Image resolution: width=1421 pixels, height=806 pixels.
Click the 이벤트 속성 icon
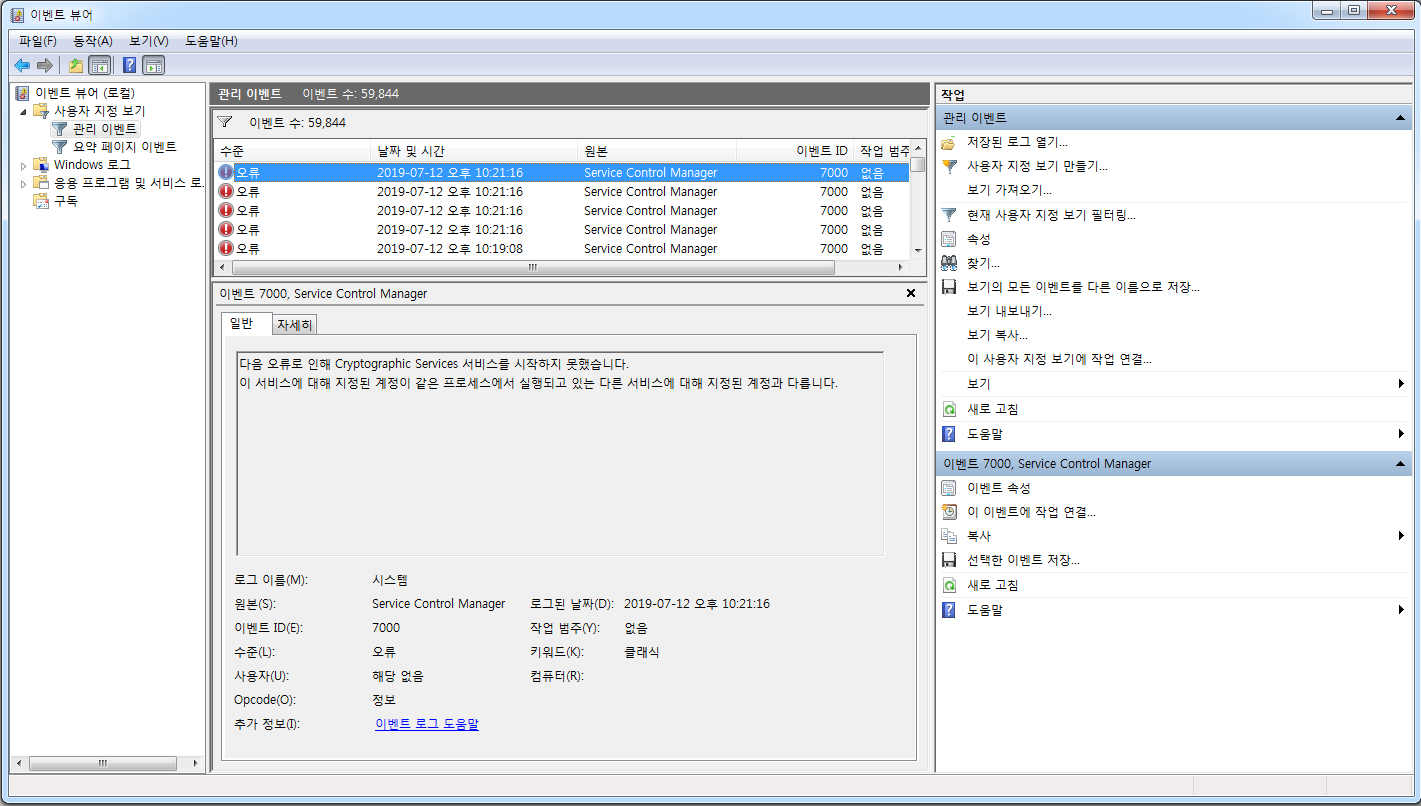tap(949, 488)
